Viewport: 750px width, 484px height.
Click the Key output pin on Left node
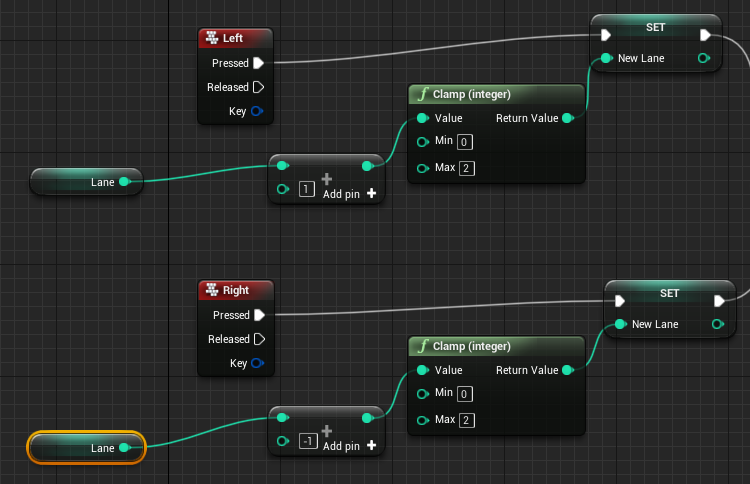(x=258, y=111)
